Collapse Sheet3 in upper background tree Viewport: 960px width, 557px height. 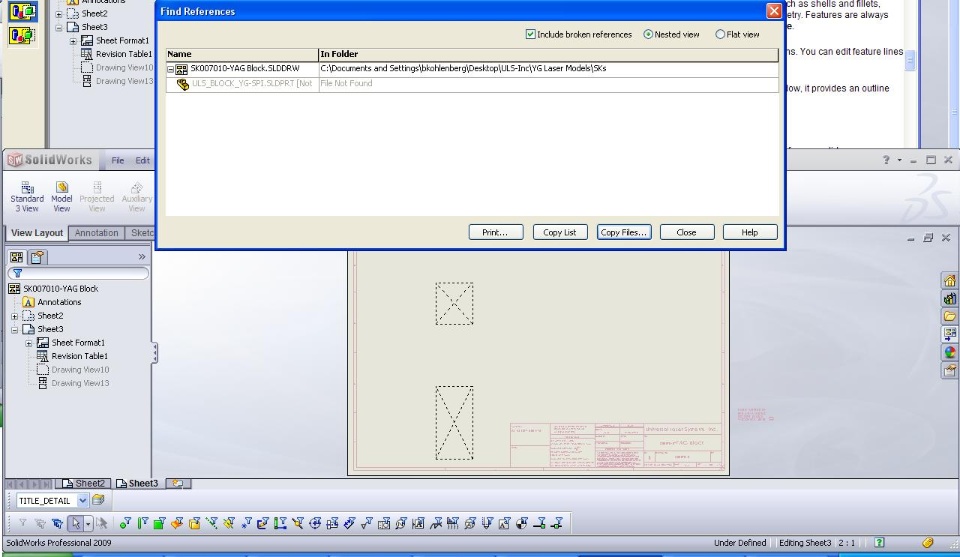pos(59,28)
